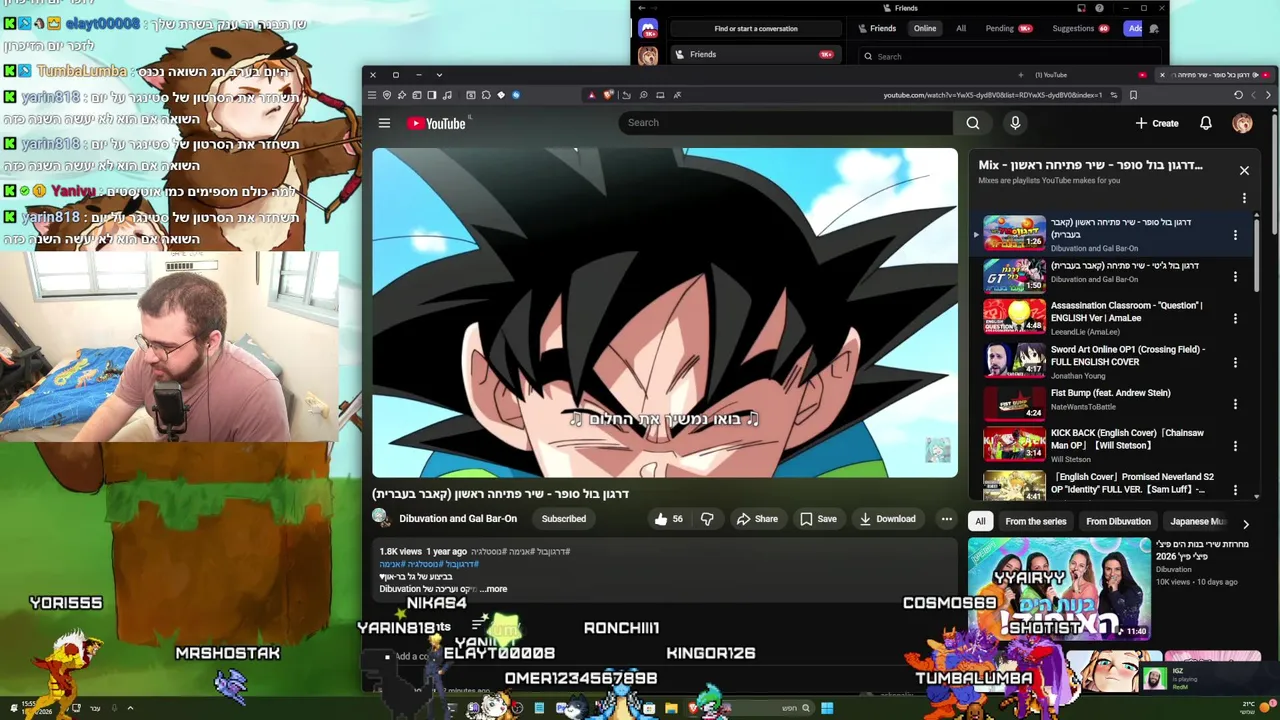Toggle the Subscribed button for Dibuvation
The height and width of the screenshot is (720, 1280).
point(564,519)
